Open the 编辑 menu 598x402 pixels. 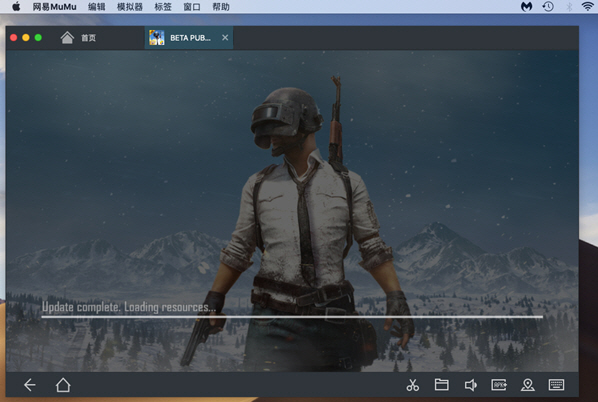[96, 6]
